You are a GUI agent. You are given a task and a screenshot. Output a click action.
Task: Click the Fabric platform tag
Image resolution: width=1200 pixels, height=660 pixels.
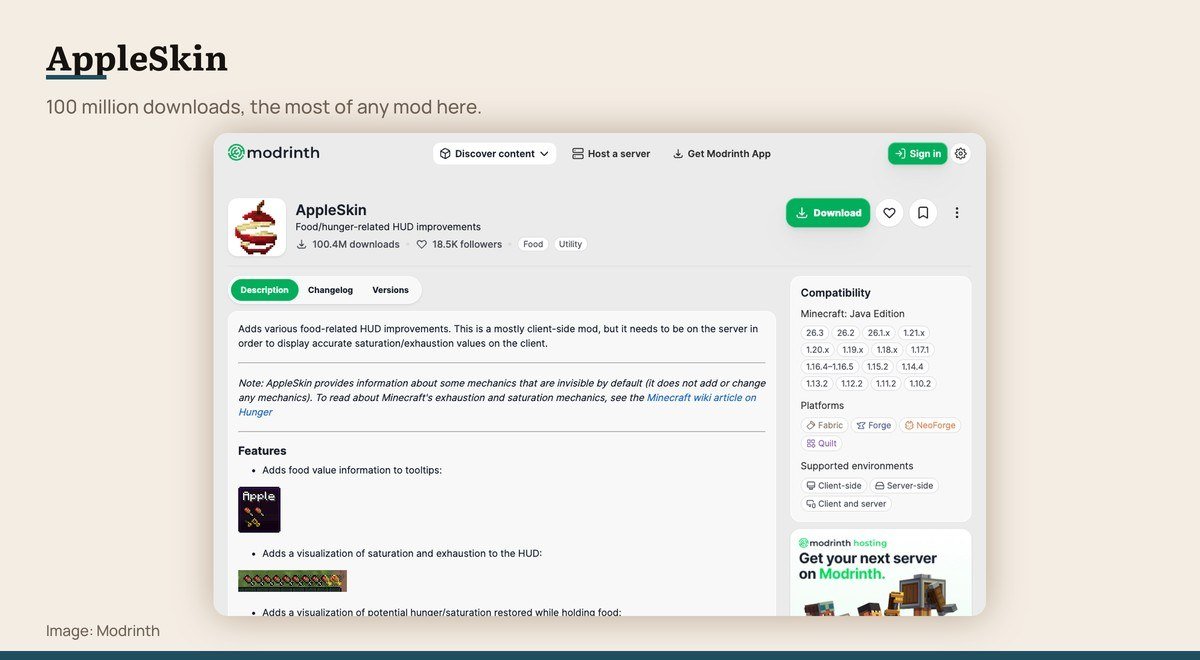pos(825,425)
